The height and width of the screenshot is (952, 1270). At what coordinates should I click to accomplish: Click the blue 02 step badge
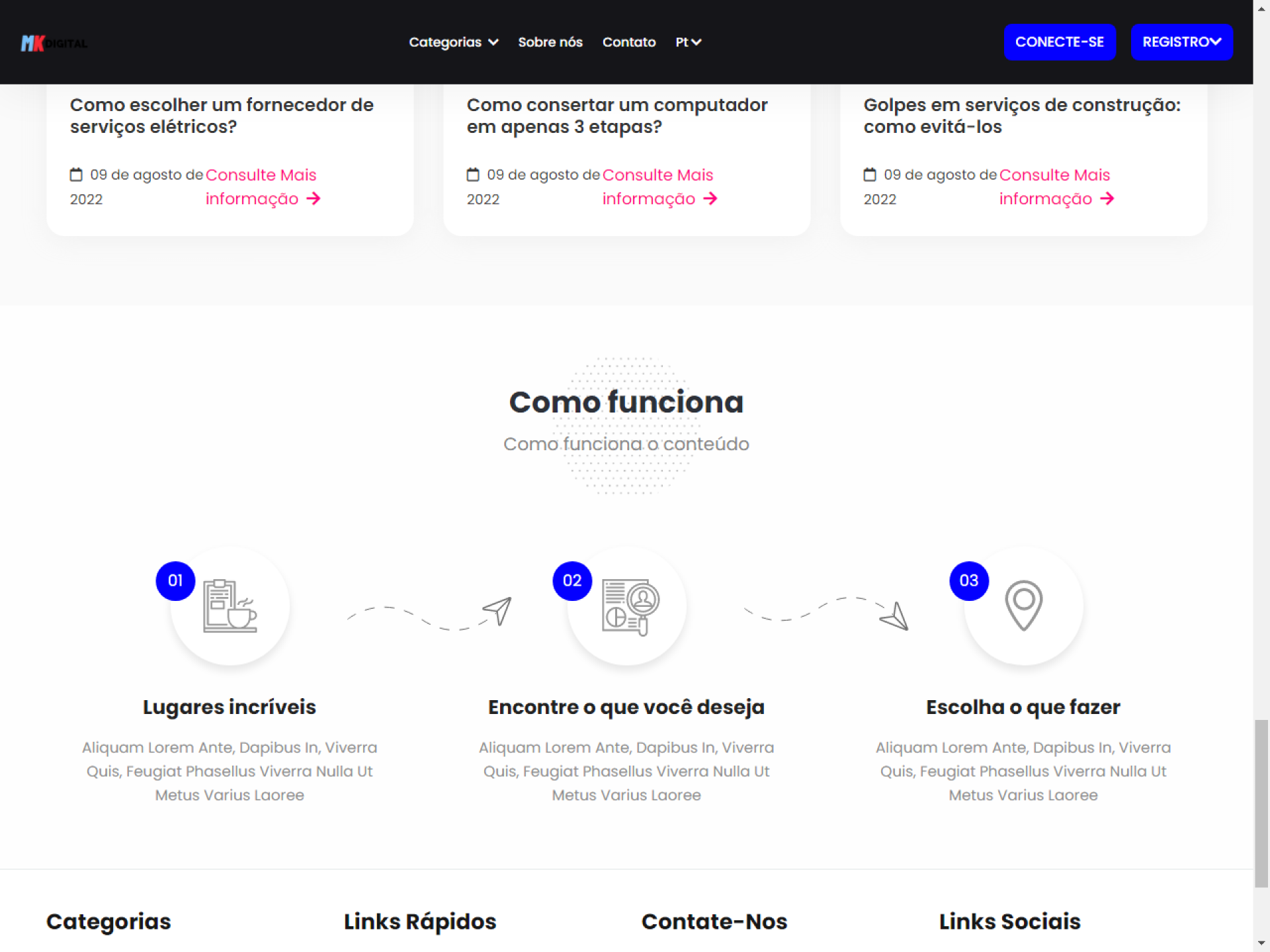coord(572,580)
